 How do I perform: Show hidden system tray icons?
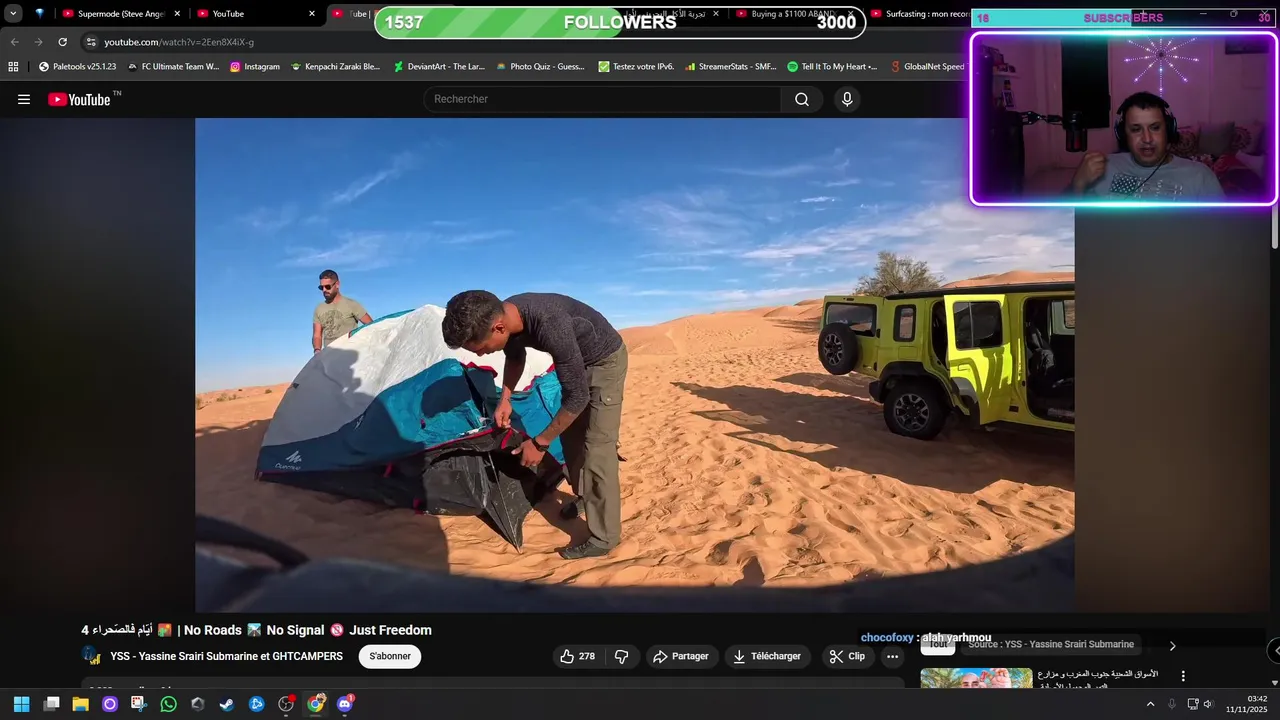click(1150, 704)
